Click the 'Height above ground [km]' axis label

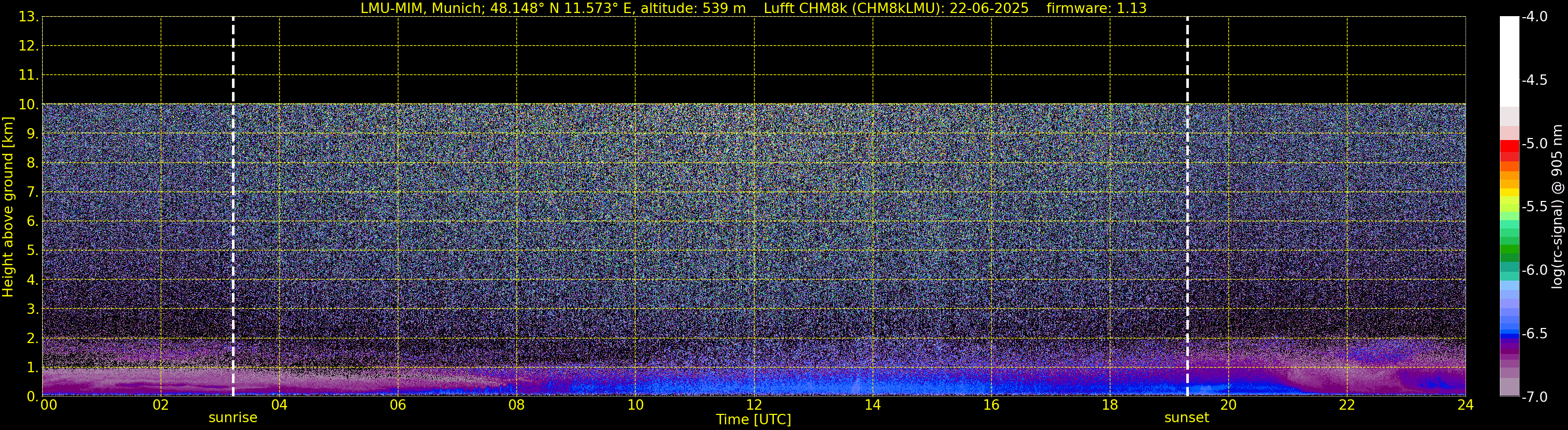pyautogui.click(x=8, y=207)
